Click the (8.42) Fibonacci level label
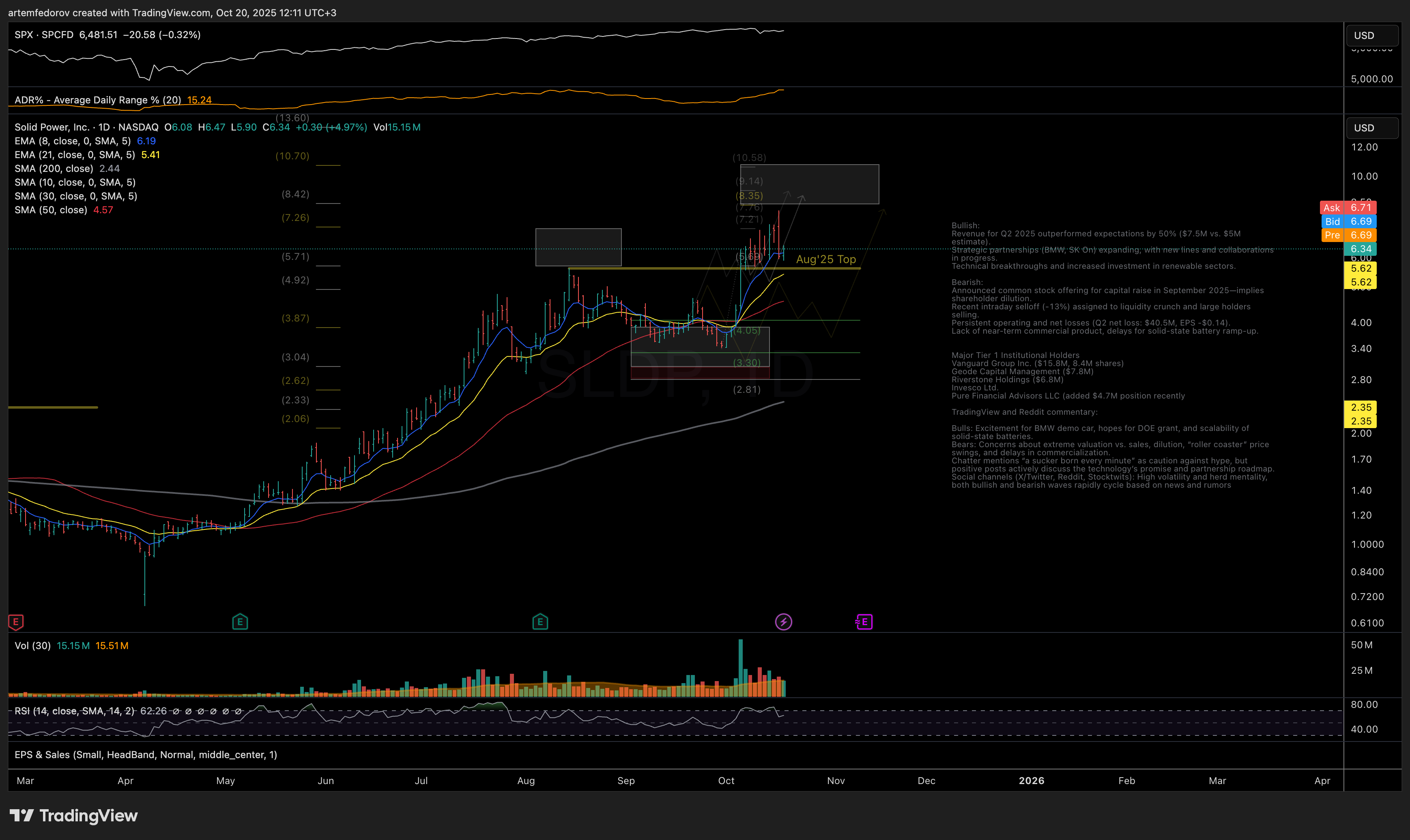This screenshot has width=1410, height=840. (x=295, y=194)
